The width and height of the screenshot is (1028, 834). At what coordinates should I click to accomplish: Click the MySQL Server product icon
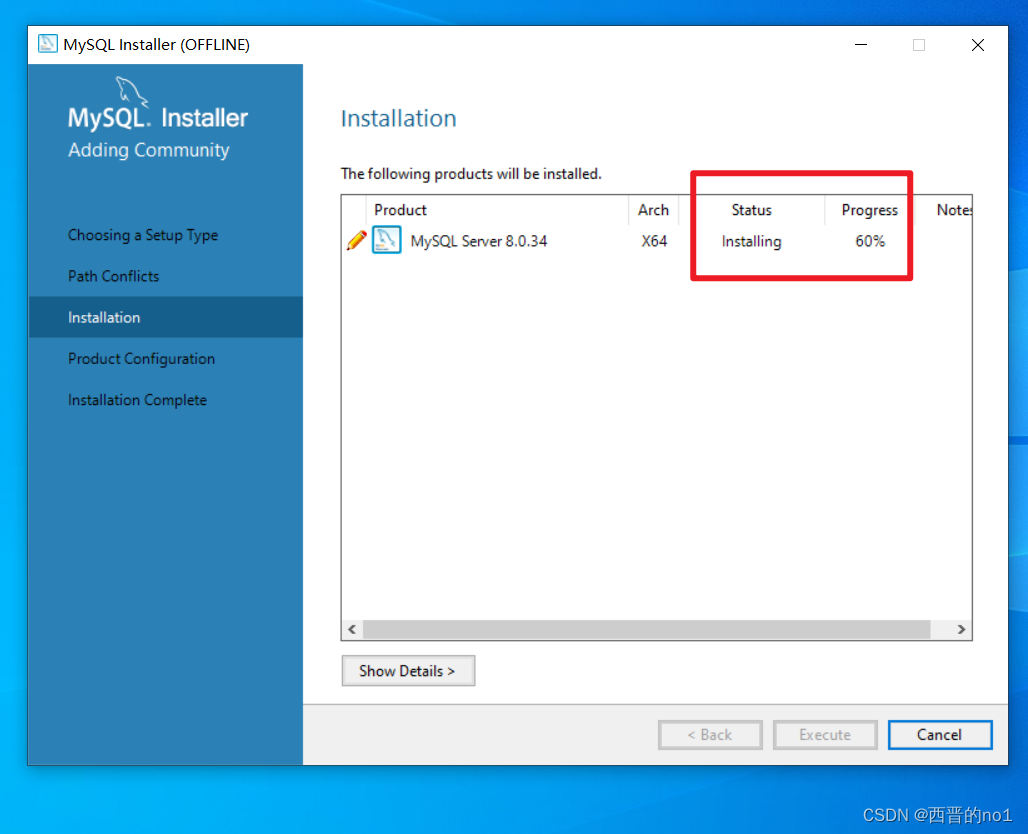pyautogui.click(x=386, y=240)
